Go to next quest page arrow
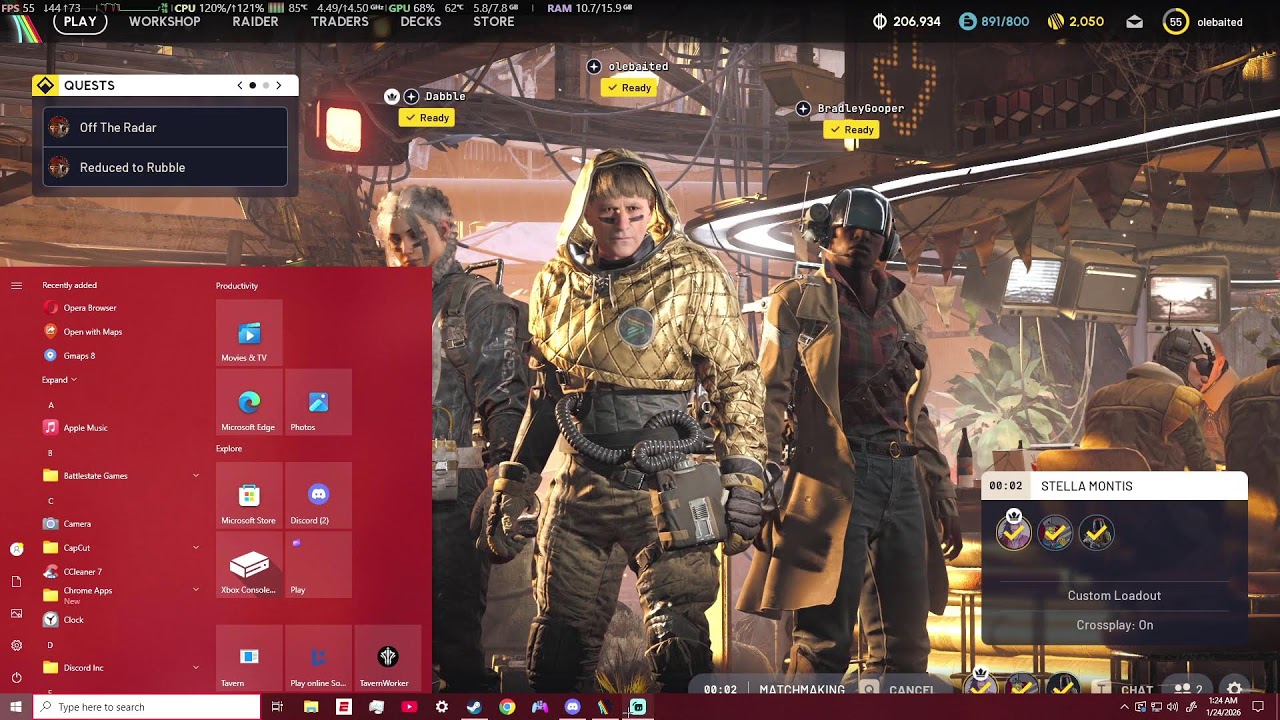The height and width of the screenshot is (720, 1280). (x=279, y=86)
